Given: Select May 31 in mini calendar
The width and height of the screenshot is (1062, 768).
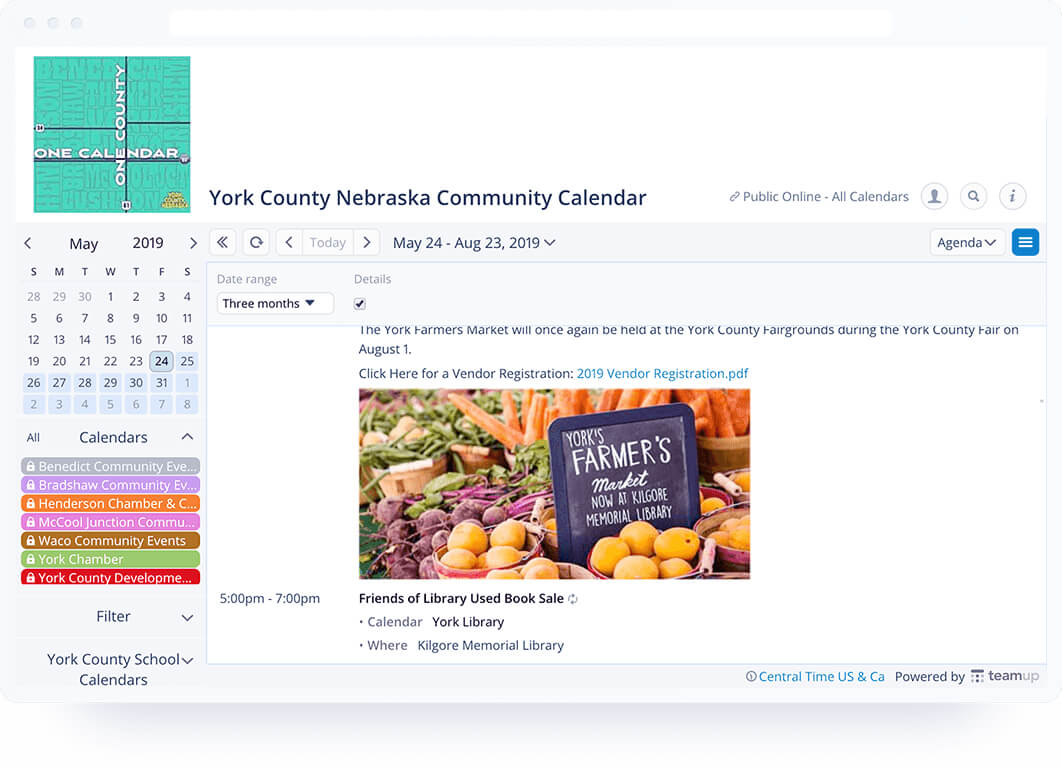Looking at the screenshot, I should [x=161, y=383].
